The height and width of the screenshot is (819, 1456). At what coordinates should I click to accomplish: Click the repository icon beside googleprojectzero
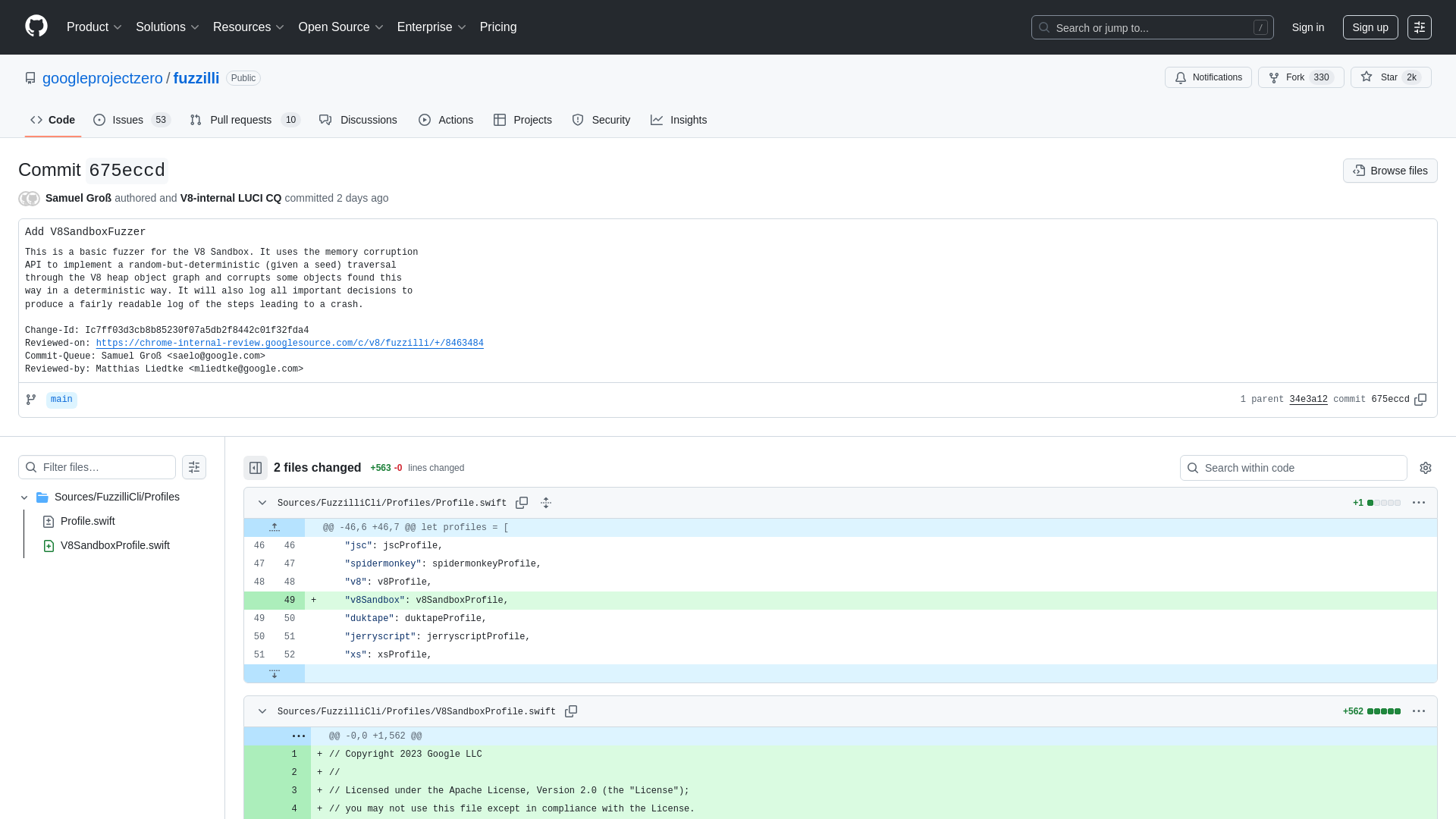[30, 78]
